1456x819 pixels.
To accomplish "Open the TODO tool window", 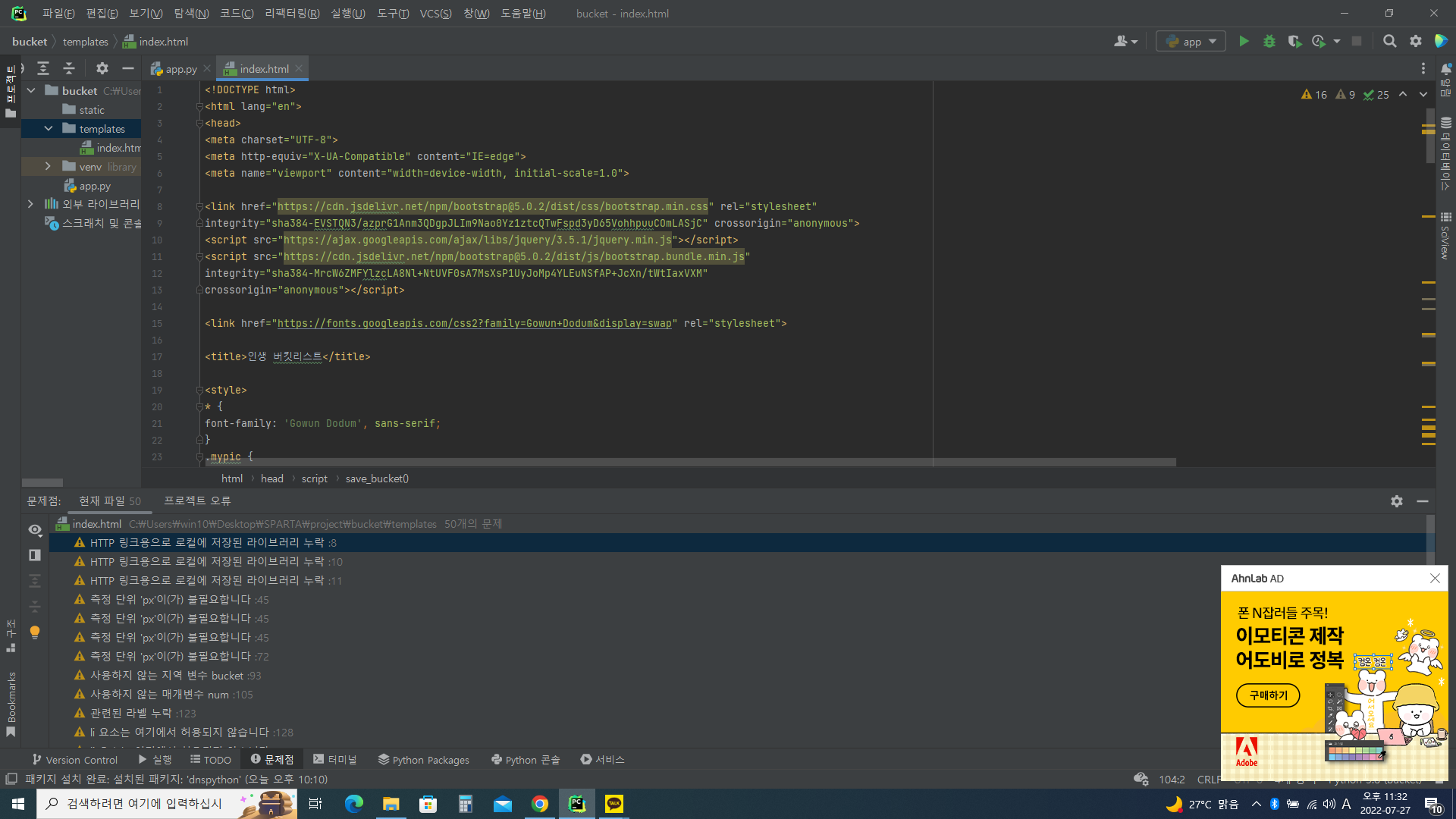I will pyautogui.click(x=211, y=759).
